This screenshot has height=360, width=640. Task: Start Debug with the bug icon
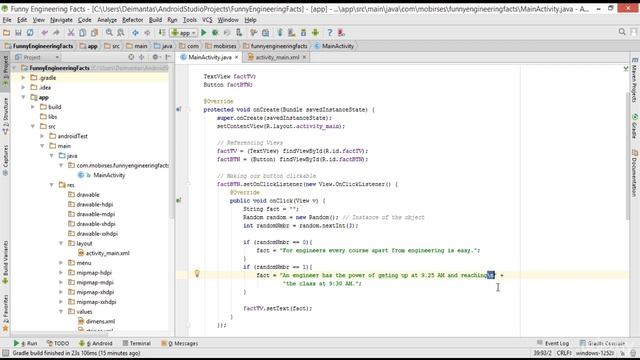pyautogui.click(x=215, y=33)
